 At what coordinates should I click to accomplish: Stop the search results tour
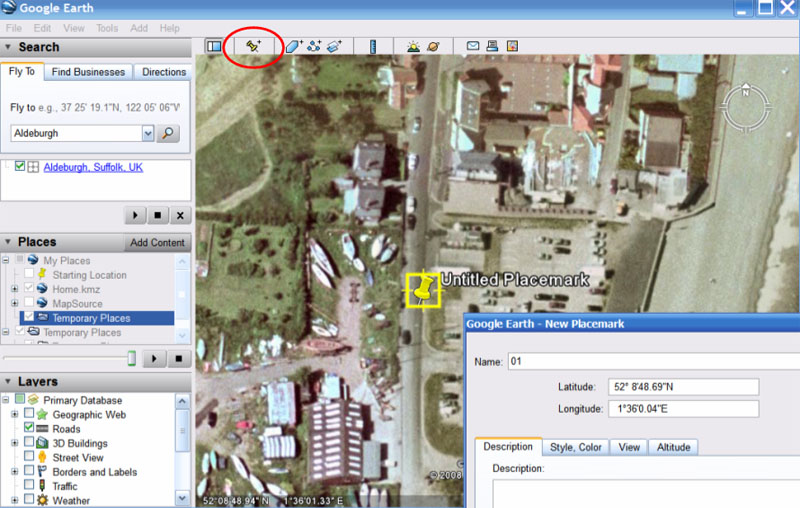[x=158, y=215]
